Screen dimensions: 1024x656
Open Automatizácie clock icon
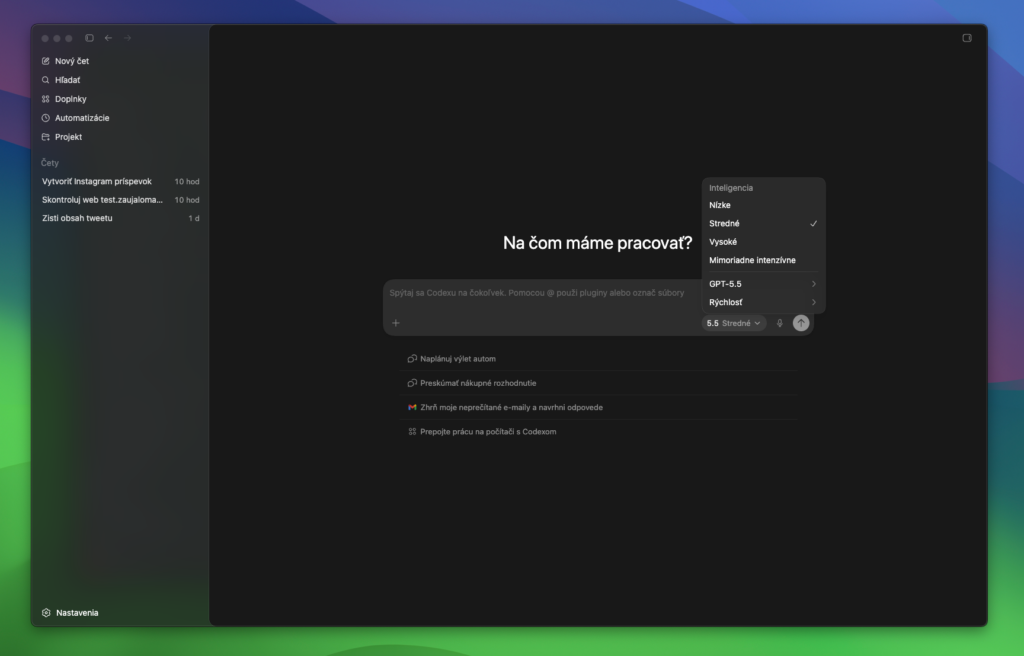click(46, 118)
